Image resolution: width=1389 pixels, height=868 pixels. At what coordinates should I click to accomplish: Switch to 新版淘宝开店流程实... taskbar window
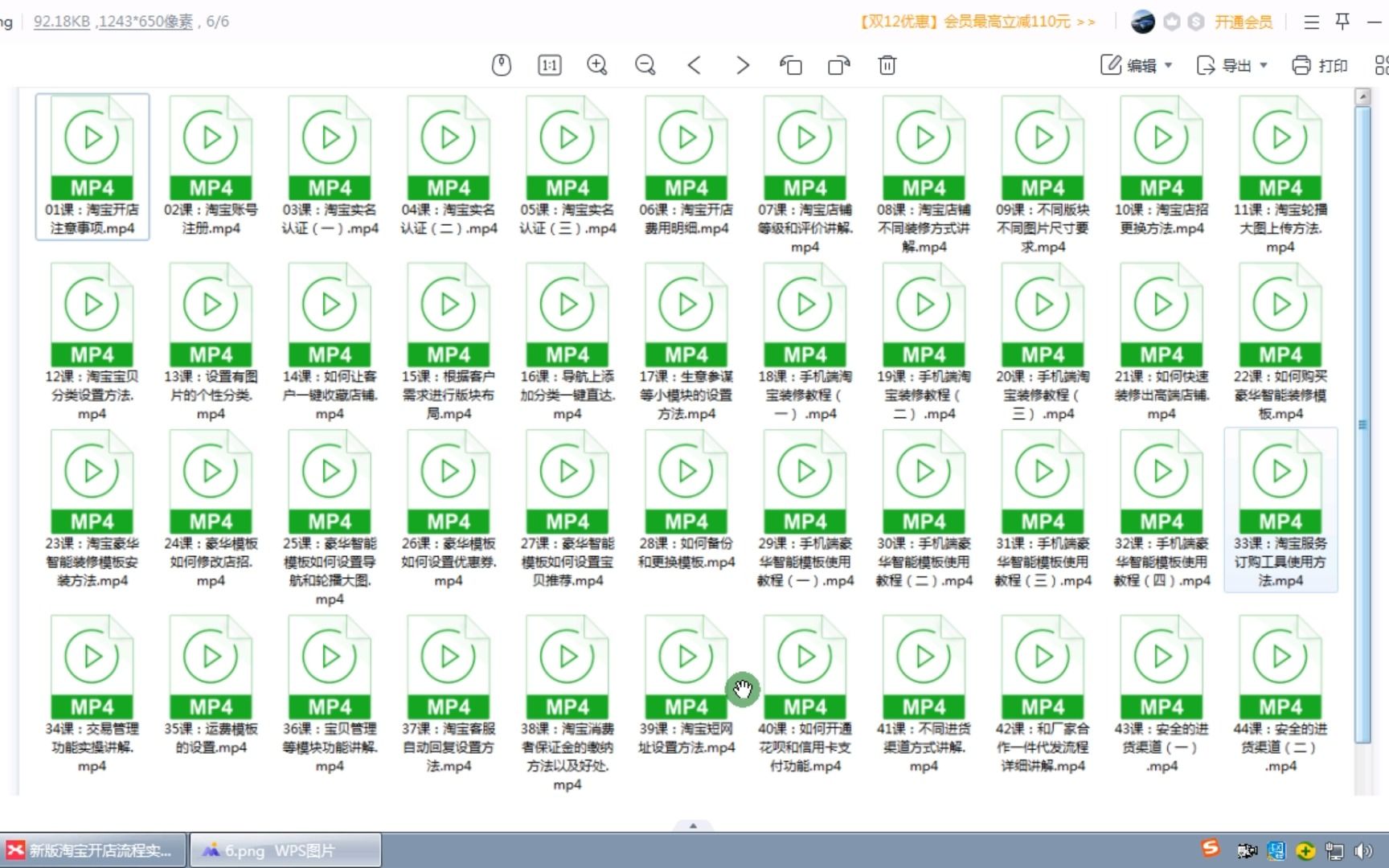click(93, 850)
